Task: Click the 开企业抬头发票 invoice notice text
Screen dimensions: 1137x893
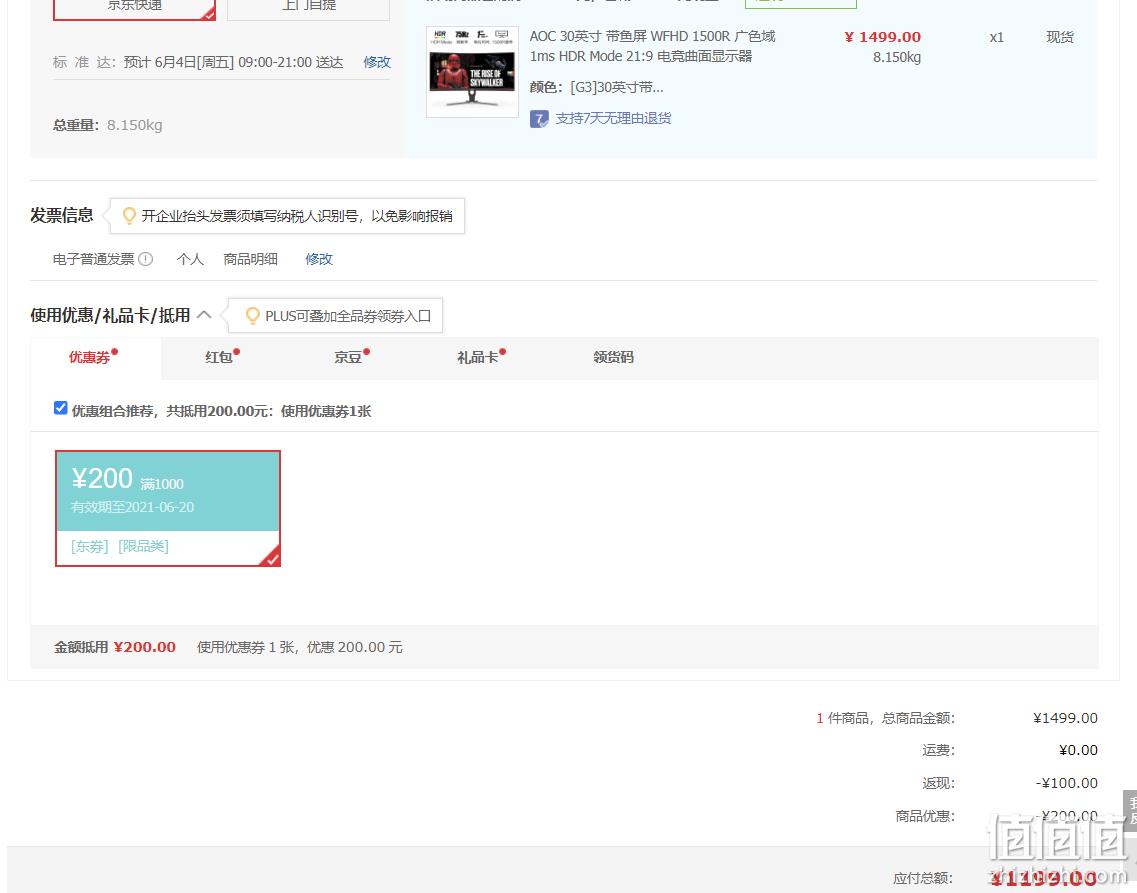Action: (x=297, y=216)
